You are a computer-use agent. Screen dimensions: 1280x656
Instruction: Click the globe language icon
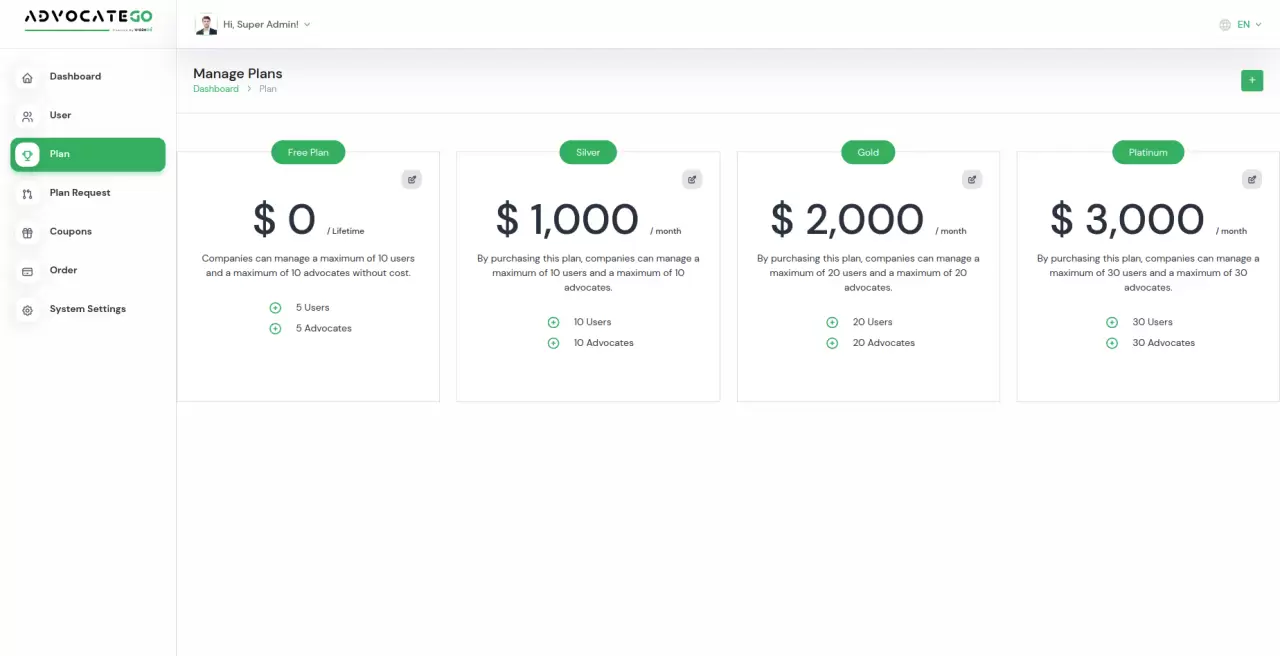pyautogui.click(x=1225, y=25)
